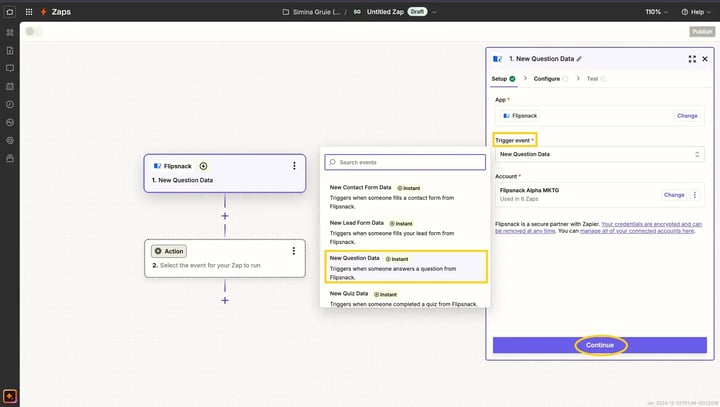The width and height of the screenshot is (720, 407).
Task: Open the calendar icon in sidebar
Action: pyautogui.click(x=10, y=86)
